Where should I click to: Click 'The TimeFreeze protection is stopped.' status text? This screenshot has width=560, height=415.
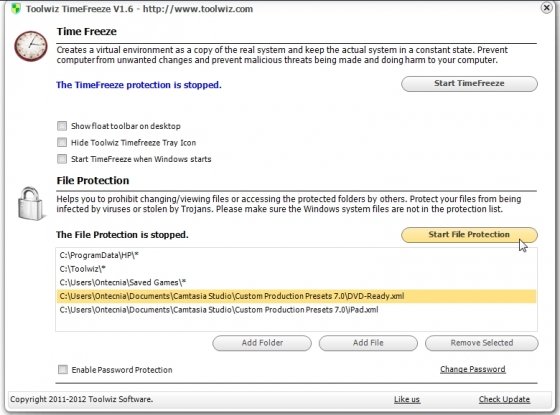point(139,85)
